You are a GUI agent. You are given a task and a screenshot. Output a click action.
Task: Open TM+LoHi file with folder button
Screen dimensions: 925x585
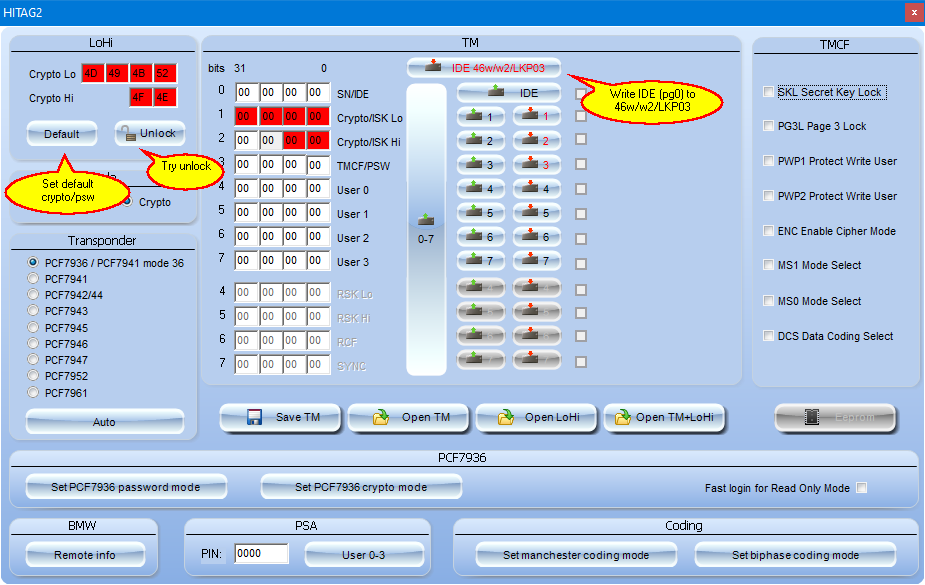(x=664, y=418)
